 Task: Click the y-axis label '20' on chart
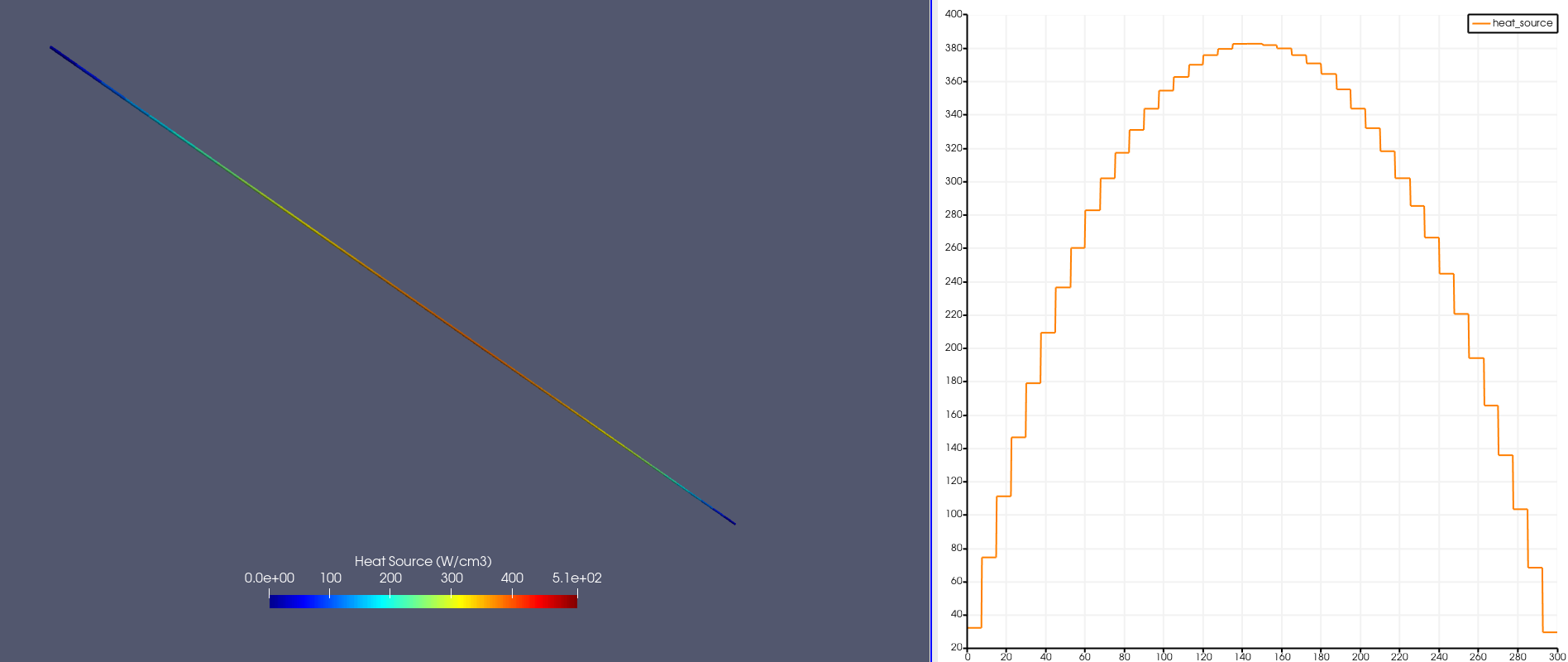[x=957, y=647]
